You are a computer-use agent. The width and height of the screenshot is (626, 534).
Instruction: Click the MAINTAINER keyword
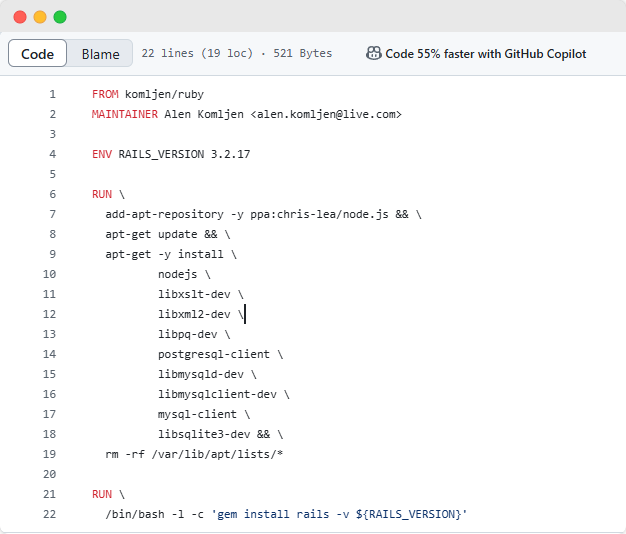click(125, 115)
